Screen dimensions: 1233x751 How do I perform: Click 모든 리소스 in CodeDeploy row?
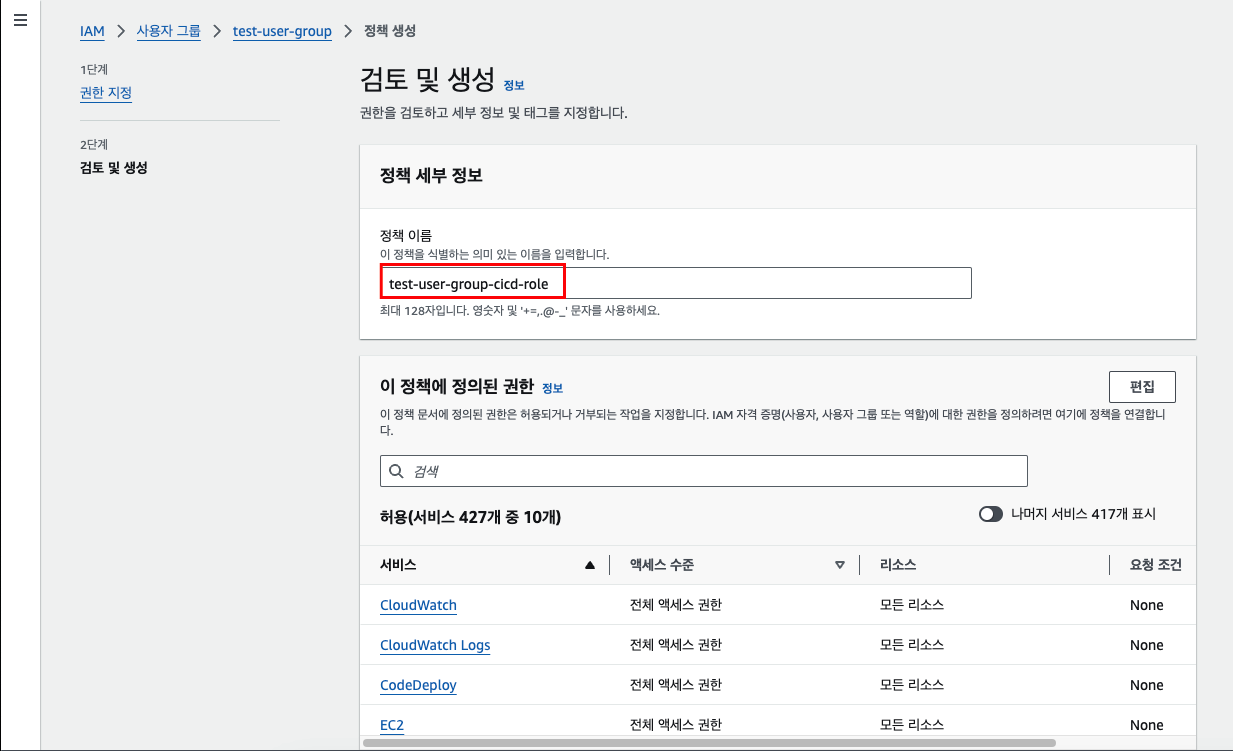(912, 685)
